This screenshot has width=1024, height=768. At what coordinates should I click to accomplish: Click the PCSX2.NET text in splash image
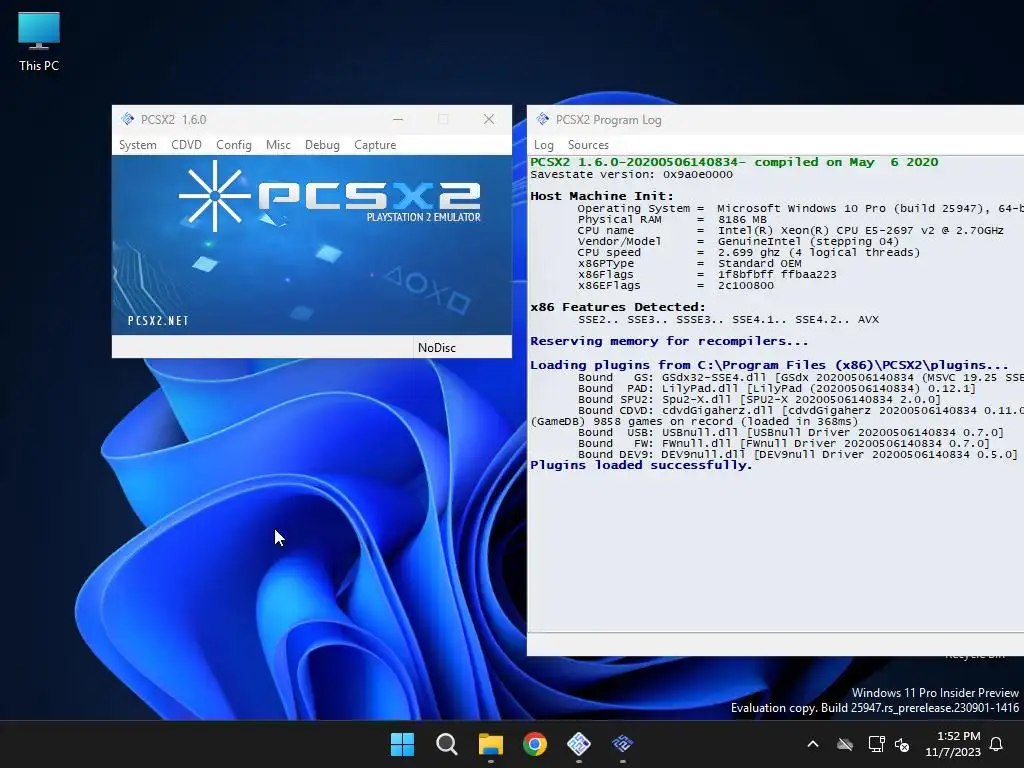(158, 321)
